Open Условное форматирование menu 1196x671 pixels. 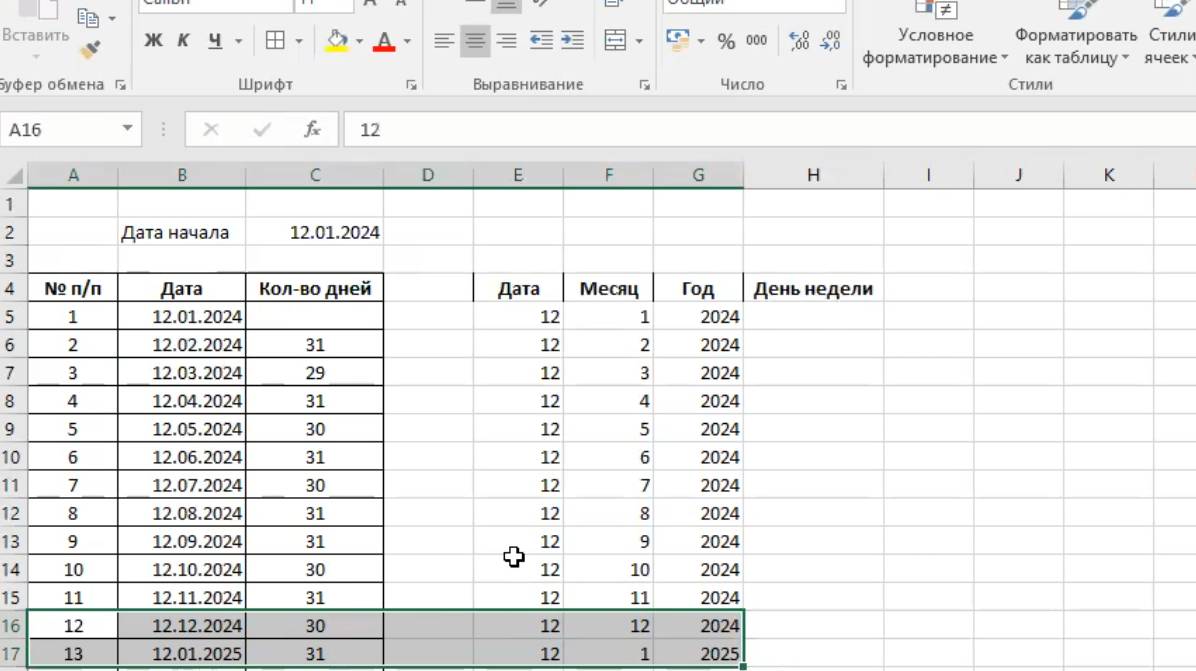(x=935, y=34)
